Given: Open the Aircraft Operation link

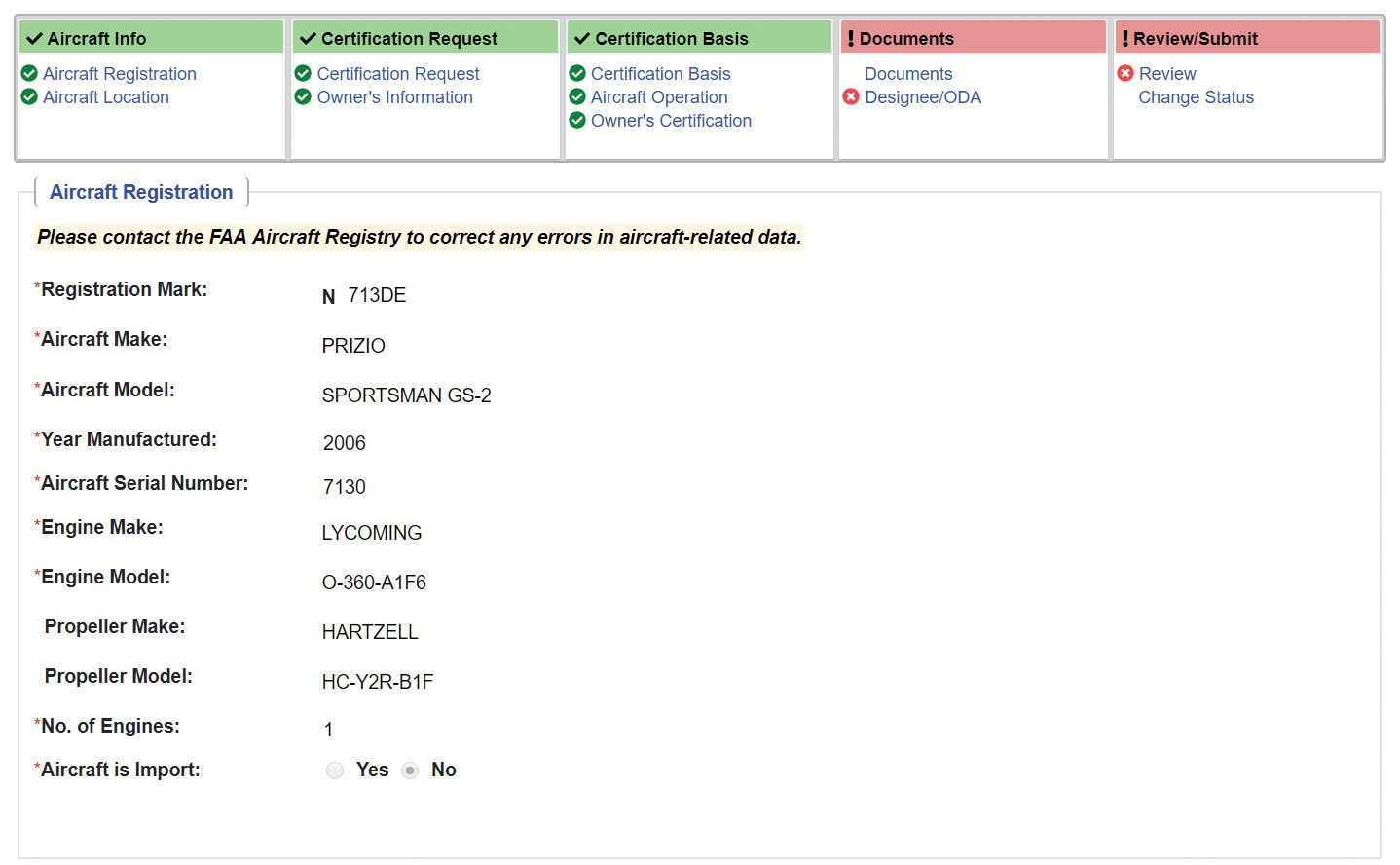Looking at the screenshot, I should (659, 97).
